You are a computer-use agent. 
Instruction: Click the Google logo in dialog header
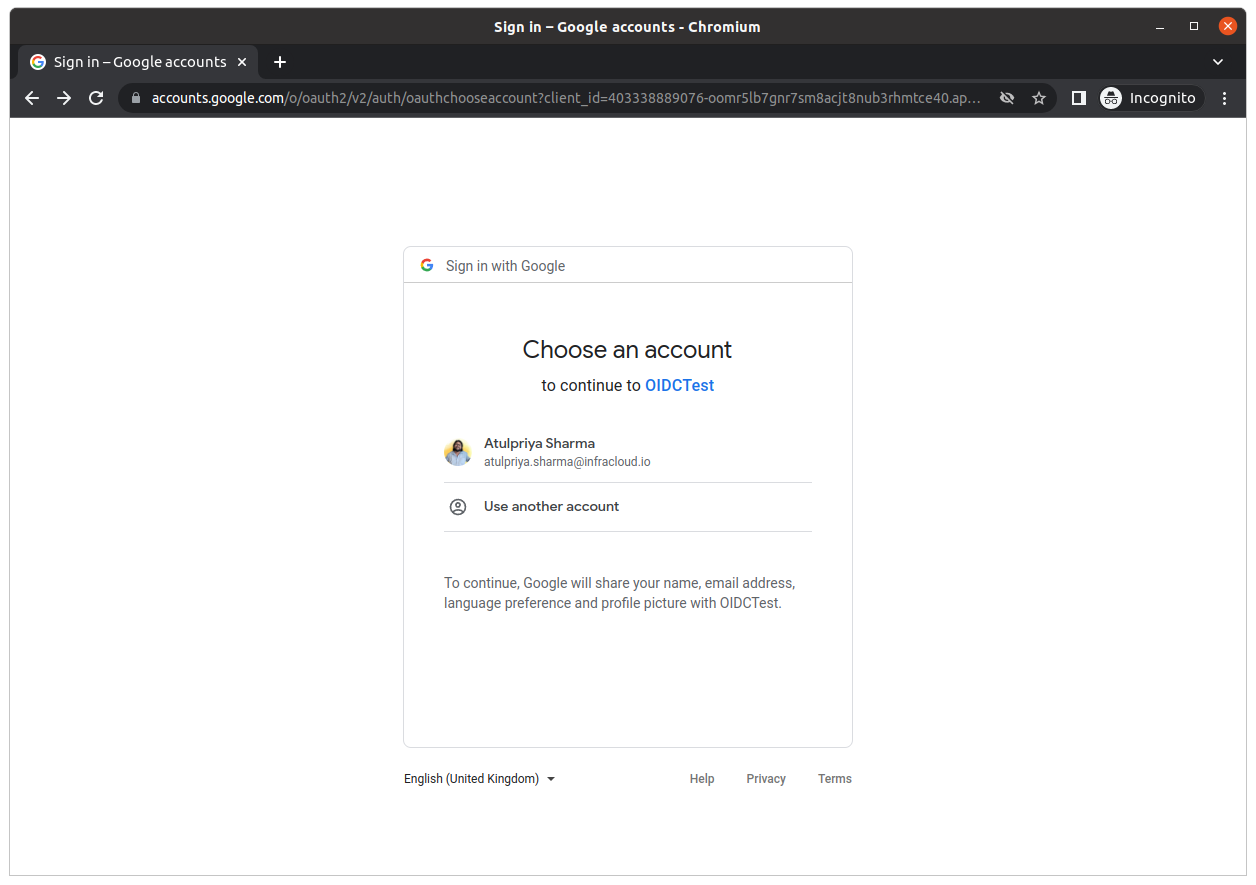pos(427,265)
